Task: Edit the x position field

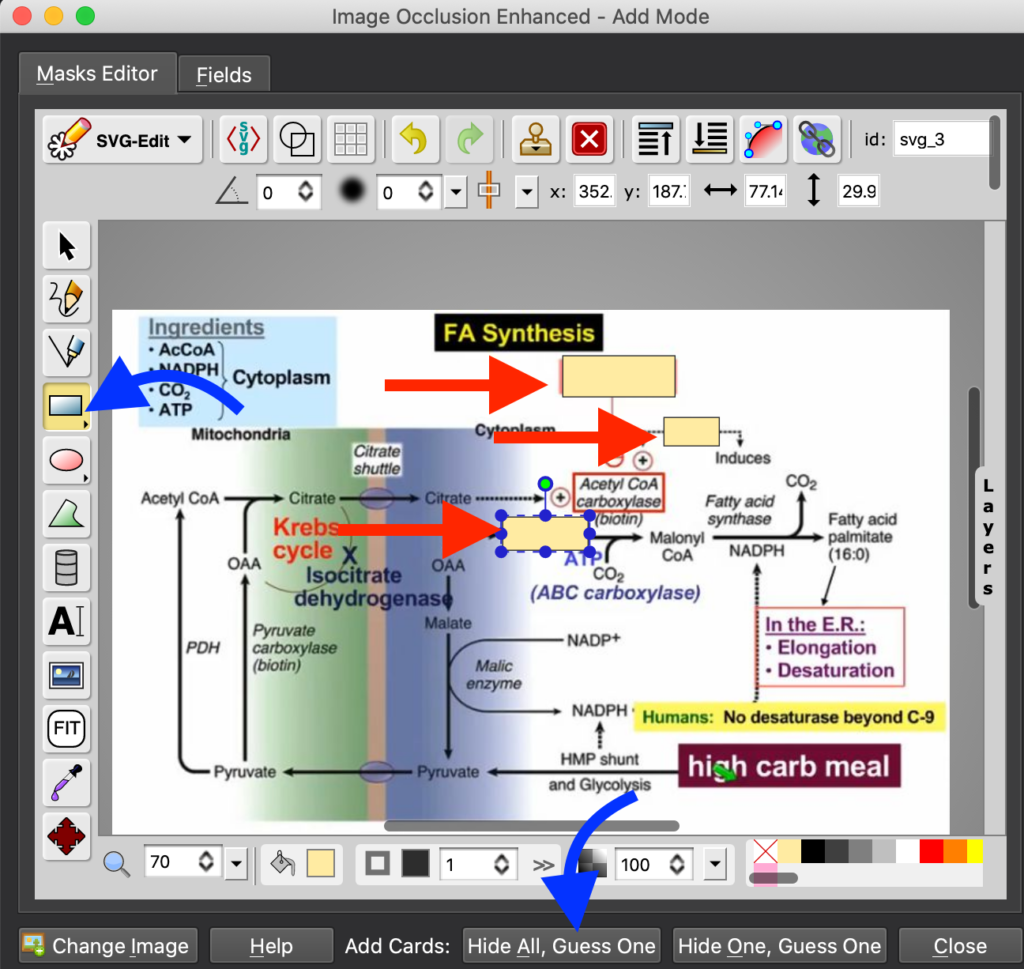Action: 594,191
